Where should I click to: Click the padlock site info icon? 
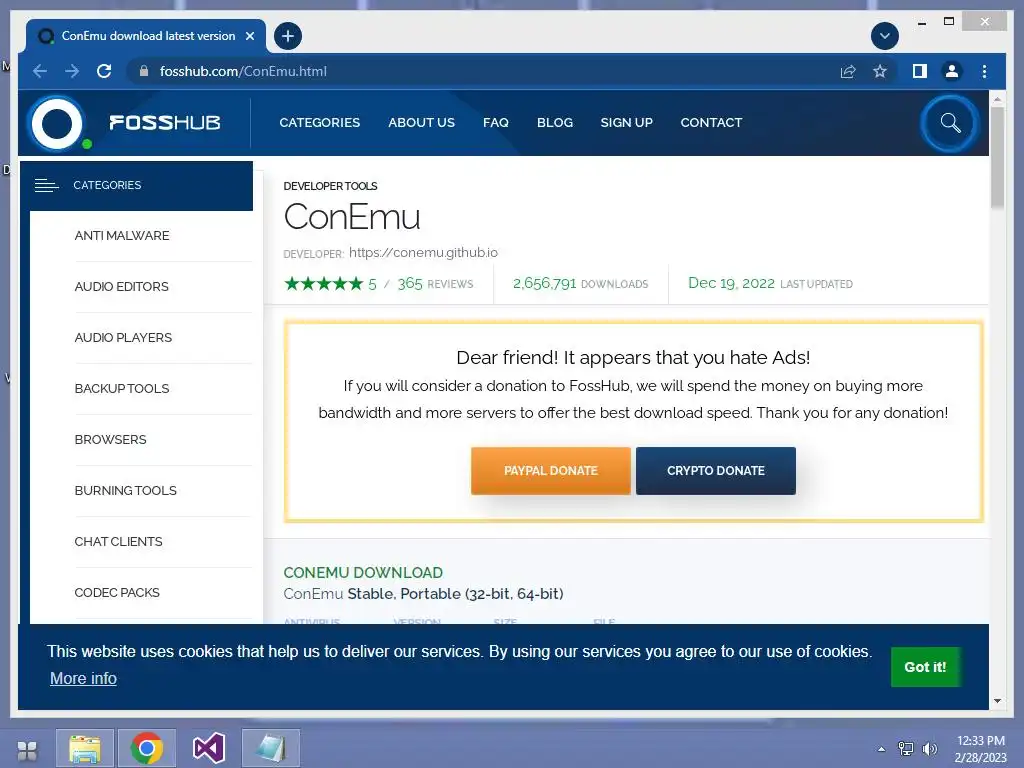pyautogui.click(x=144, y=71)
